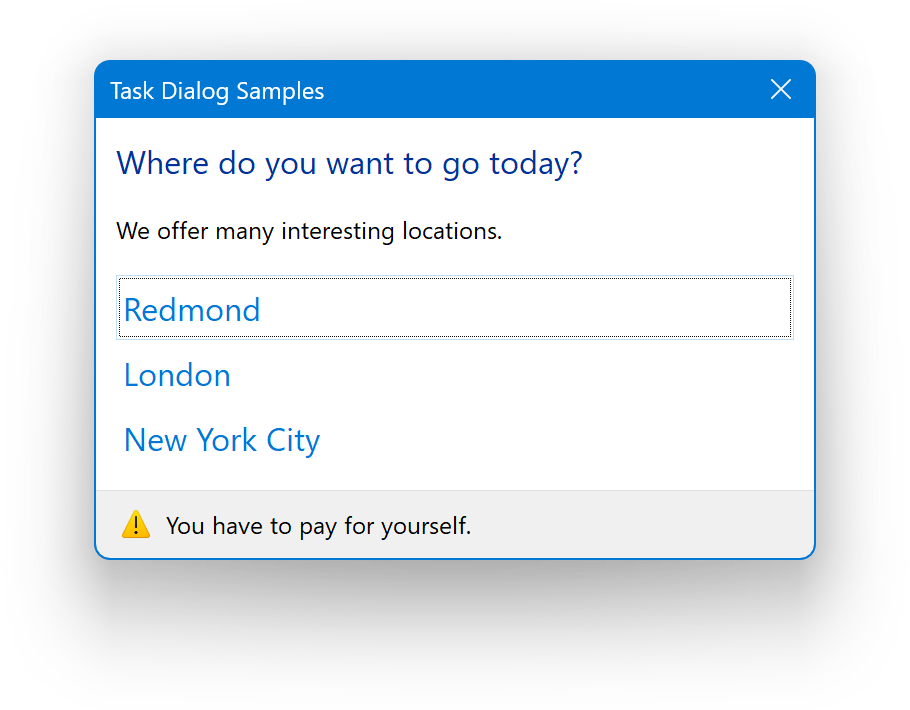Viewport: 910px width, 710px height.
Task: Click the Task Dialog Samples title bar
Action: 450,90
